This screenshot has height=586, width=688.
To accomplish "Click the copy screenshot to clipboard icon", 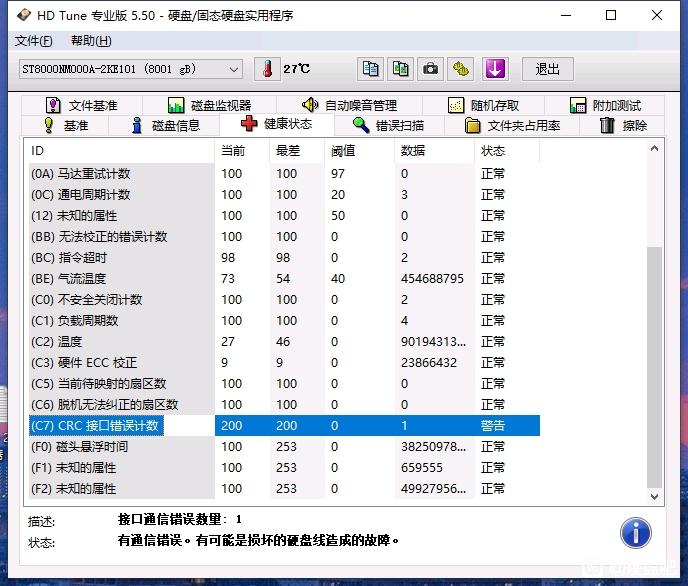I will 400,69.
